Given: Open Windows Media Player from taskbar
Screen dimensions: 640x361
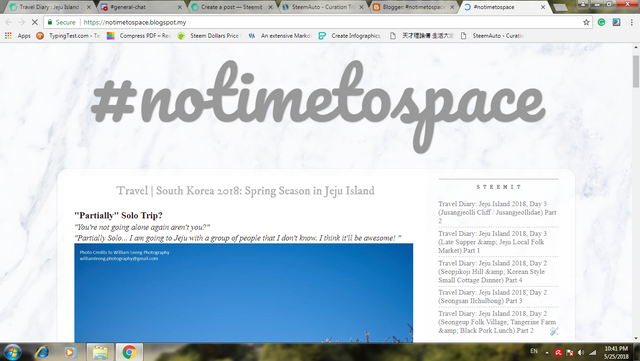Looking at the screenshot, I should tap(71, 352).
